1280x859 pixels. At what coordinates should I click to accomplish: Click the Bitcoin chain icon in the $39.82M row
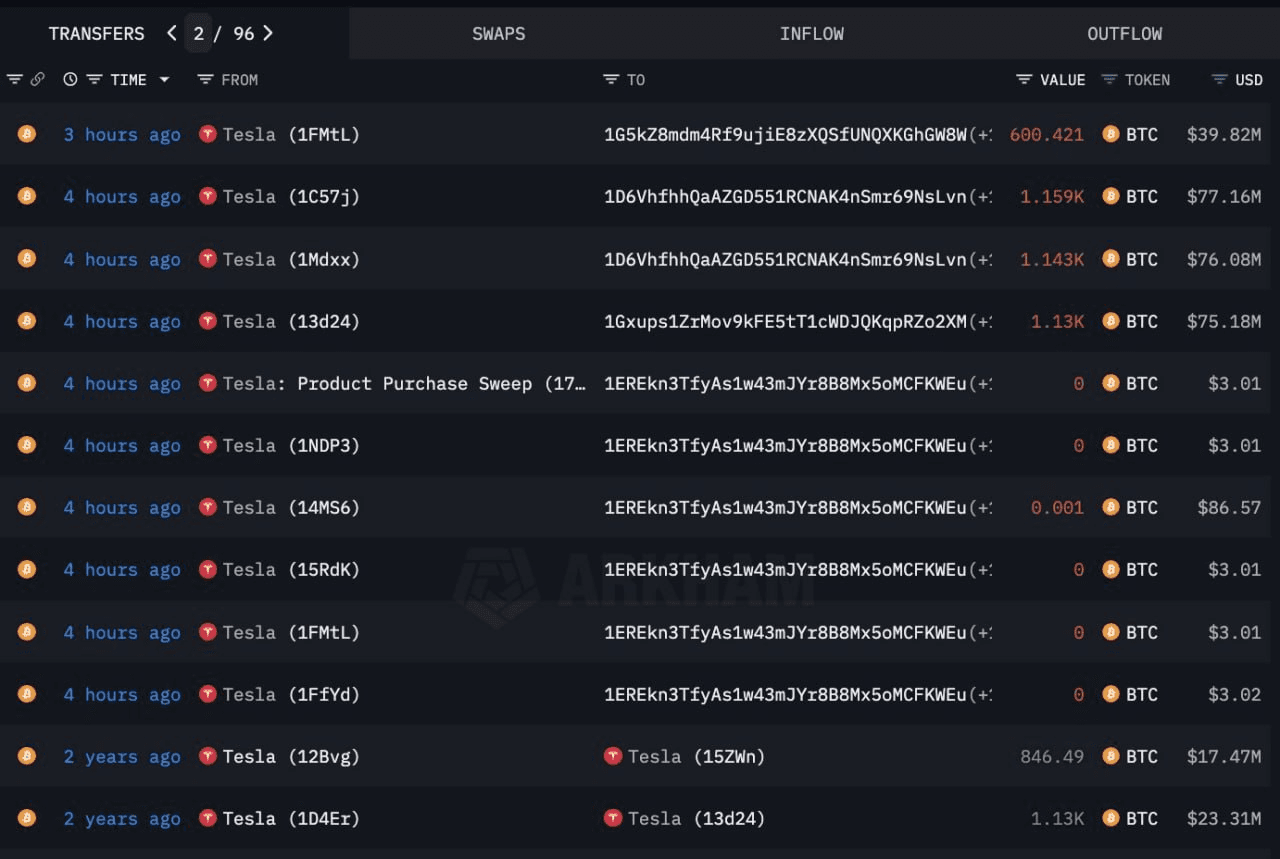[27, 133]
